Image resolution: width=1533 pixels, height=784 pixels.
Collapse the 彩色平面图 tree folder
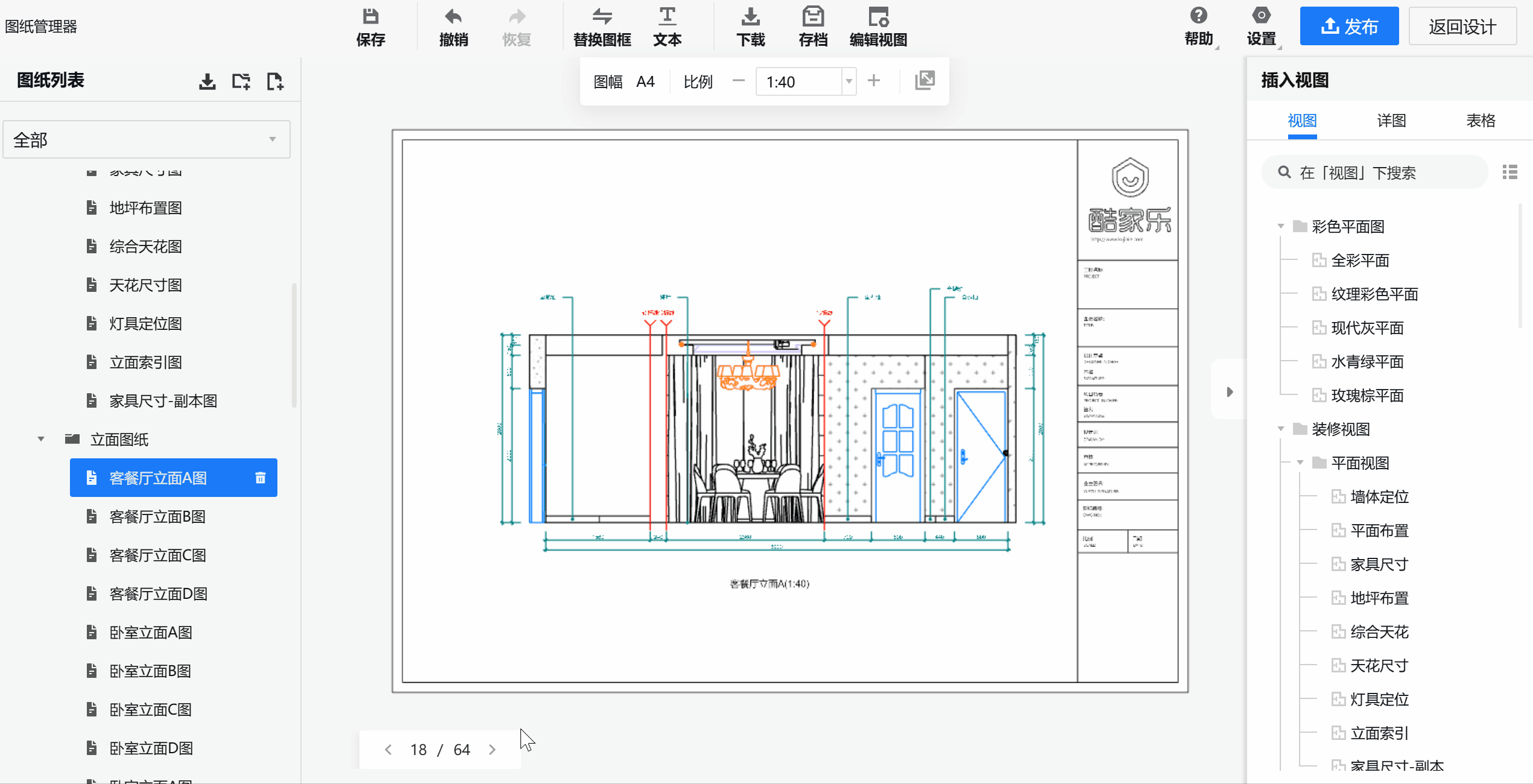[x=1280, y=227]
